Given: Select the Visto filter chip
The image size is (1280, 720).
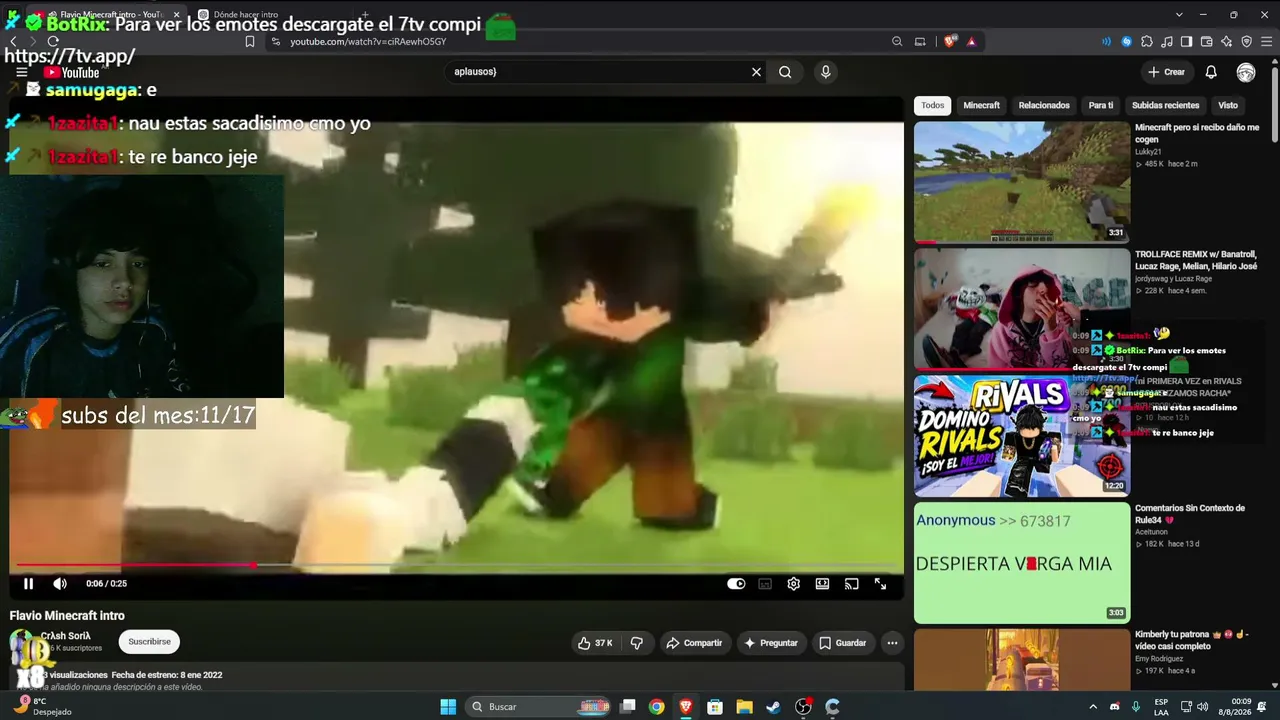Looking at the screenshot, I should pos(1228,105).
